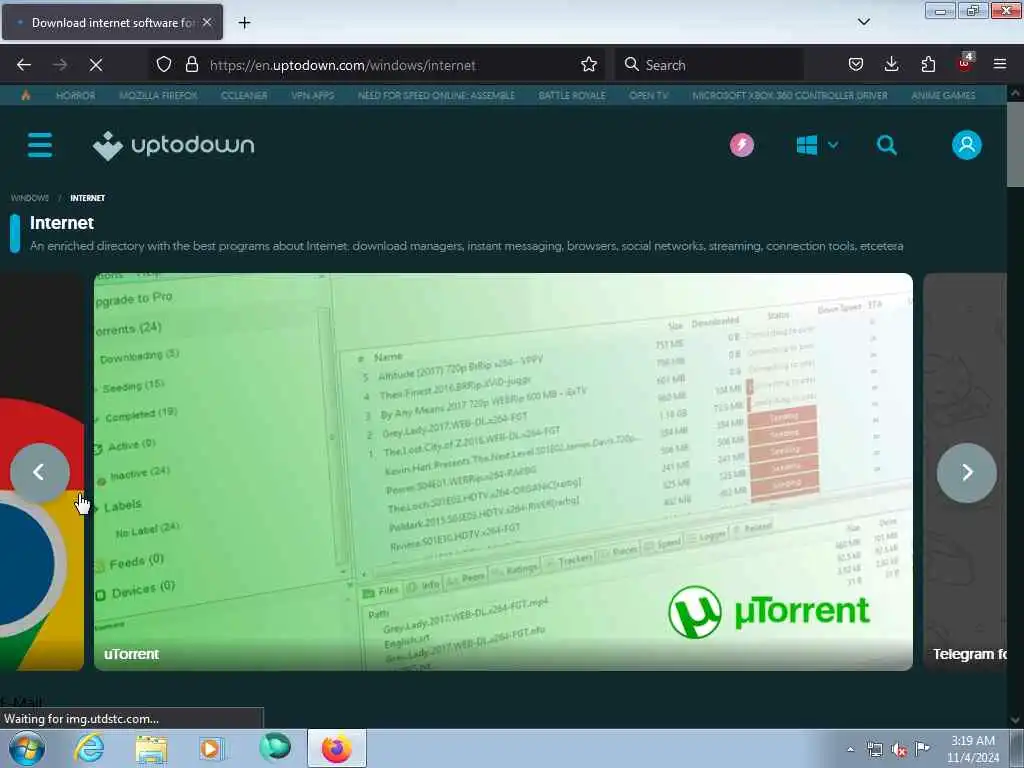1024x768 pixels.
Task: Go back with the browser back arrow
Action: click(24, 65)
